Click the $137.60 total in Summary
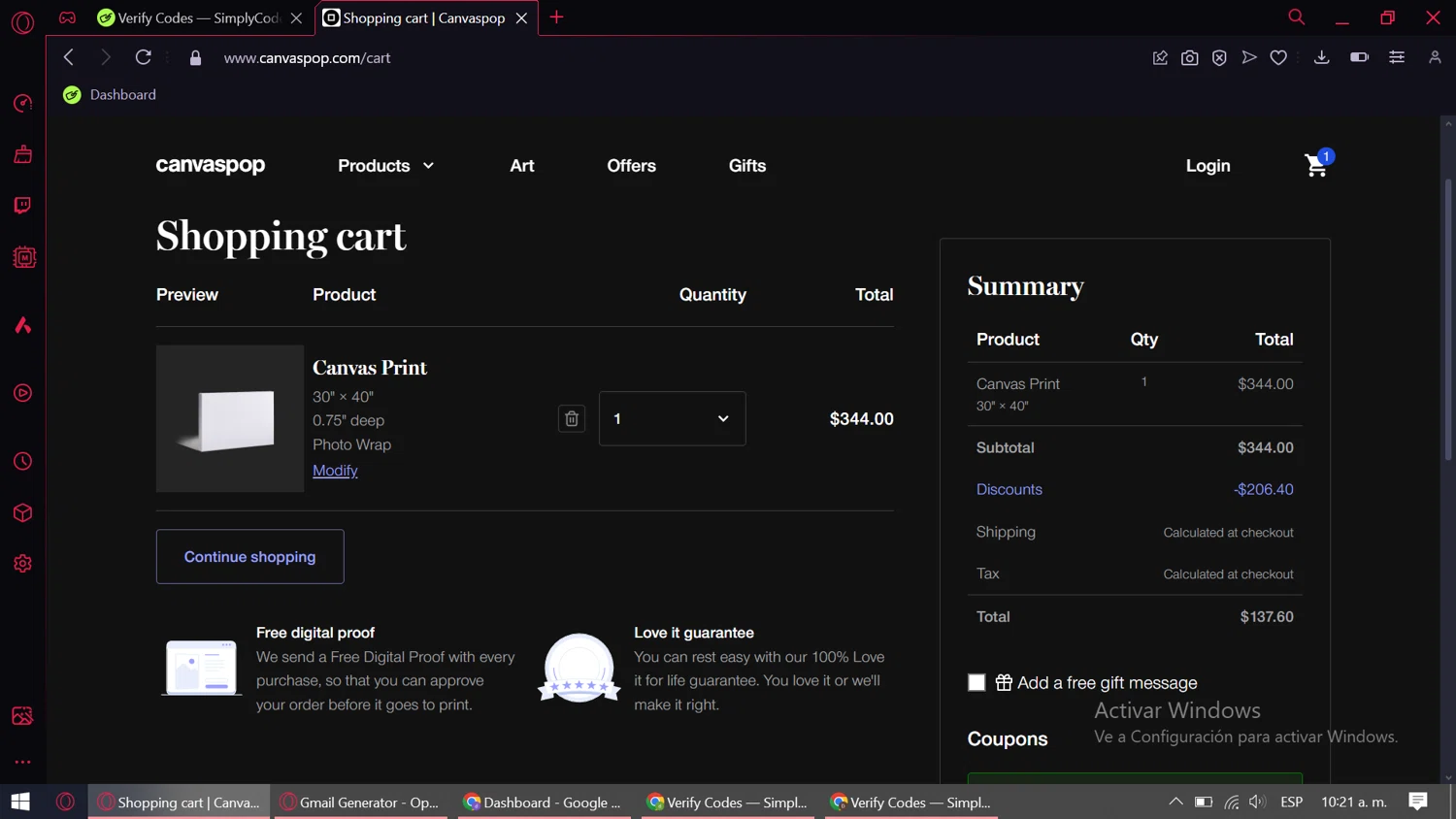 coord(1267,616)
